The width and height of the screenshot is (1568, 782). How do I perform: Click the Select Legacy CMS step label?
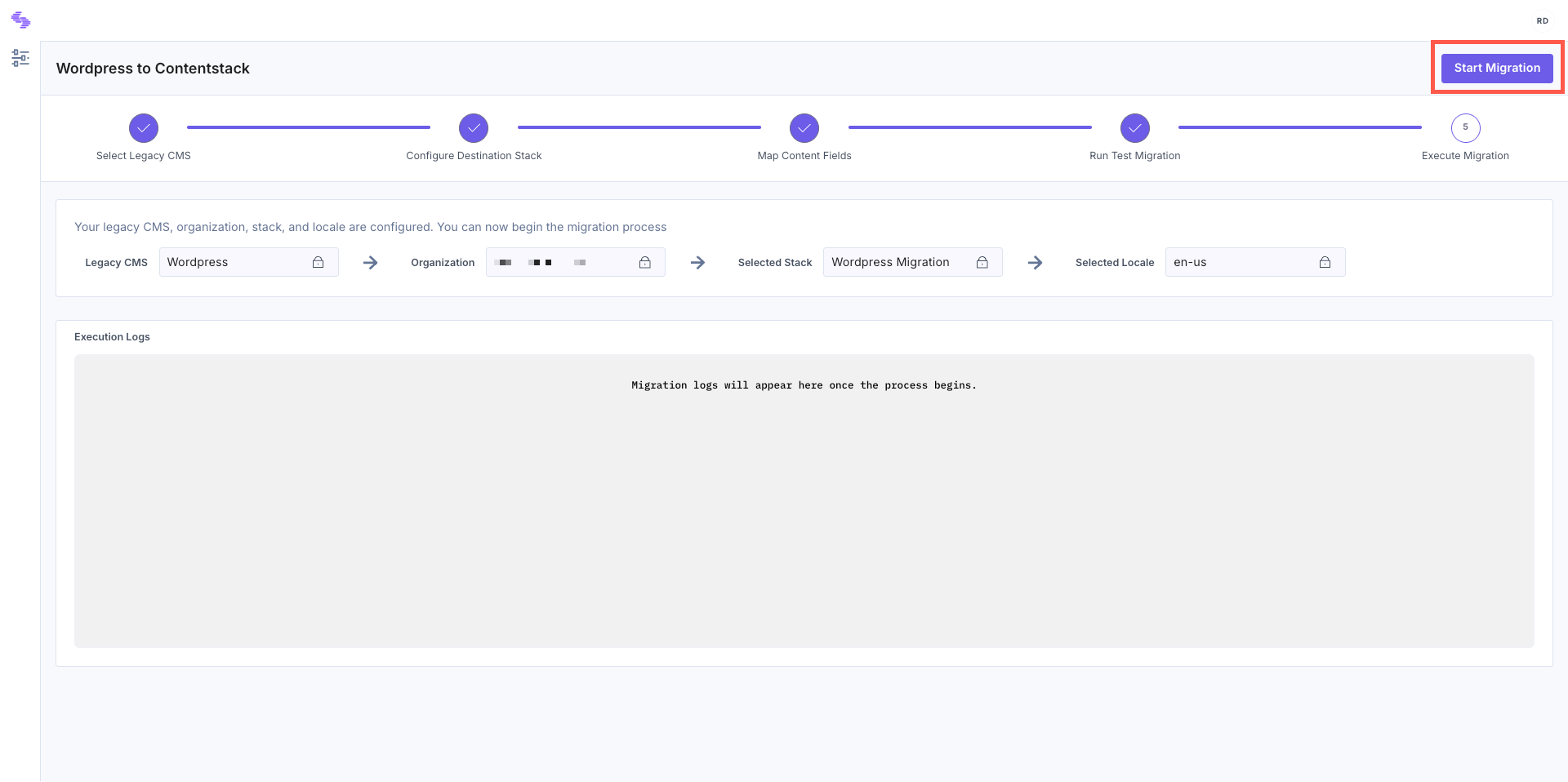click(x=144, y=156)
